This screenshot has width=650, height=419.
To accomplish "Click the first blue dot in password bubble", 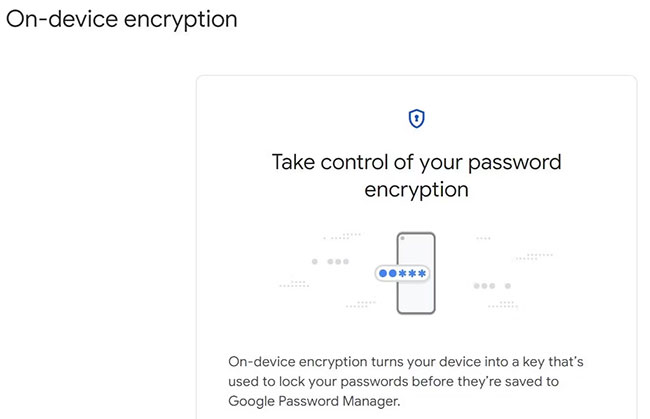I will pos(384,273).
